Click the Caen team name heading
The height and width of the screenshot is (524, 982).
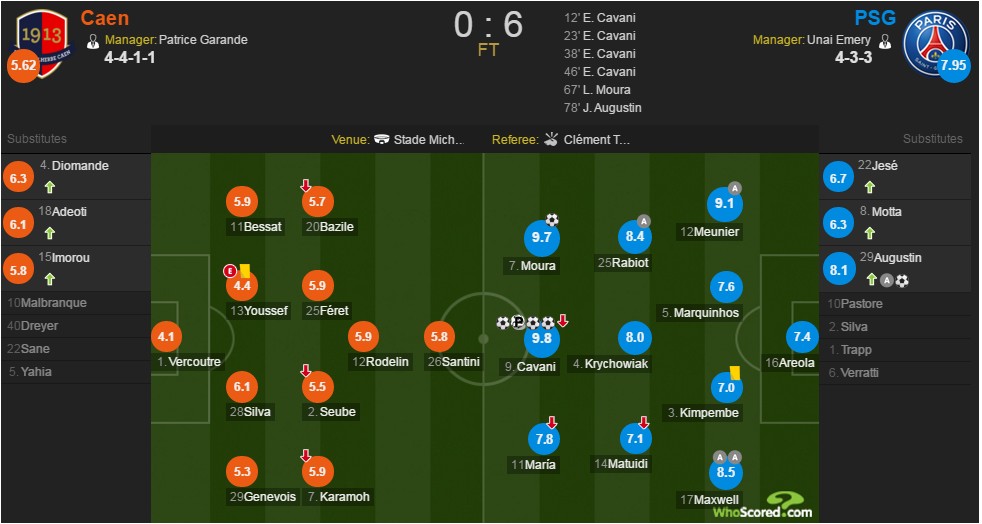coord(105,18)
